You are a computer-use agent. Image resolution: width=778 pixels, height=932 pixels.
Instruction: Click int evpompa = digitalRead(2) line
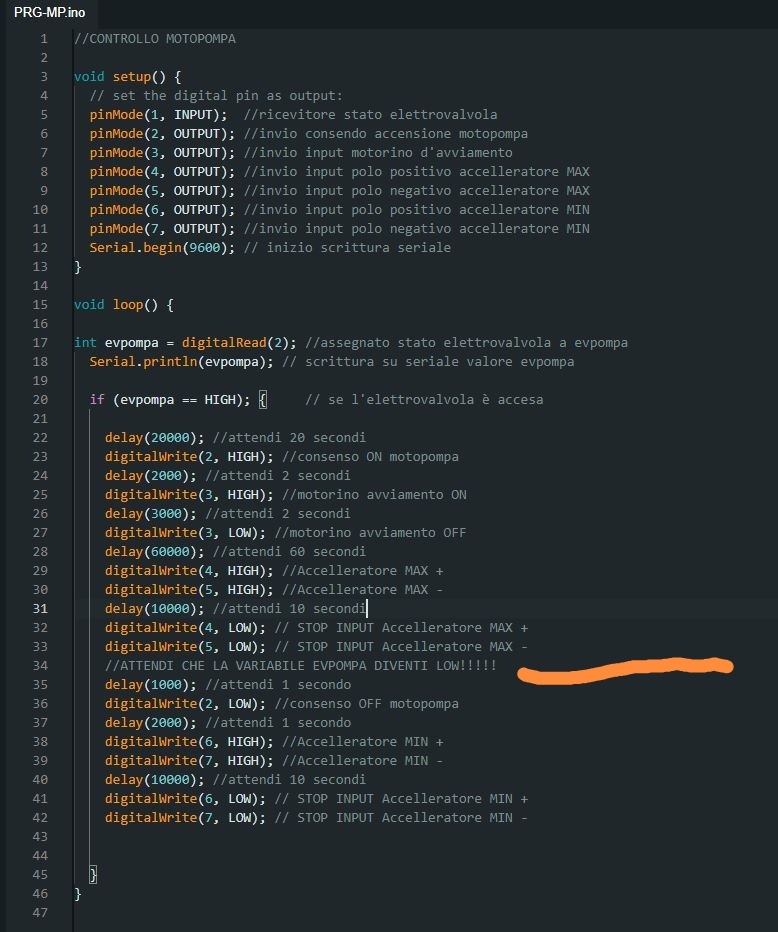point(185,343)
